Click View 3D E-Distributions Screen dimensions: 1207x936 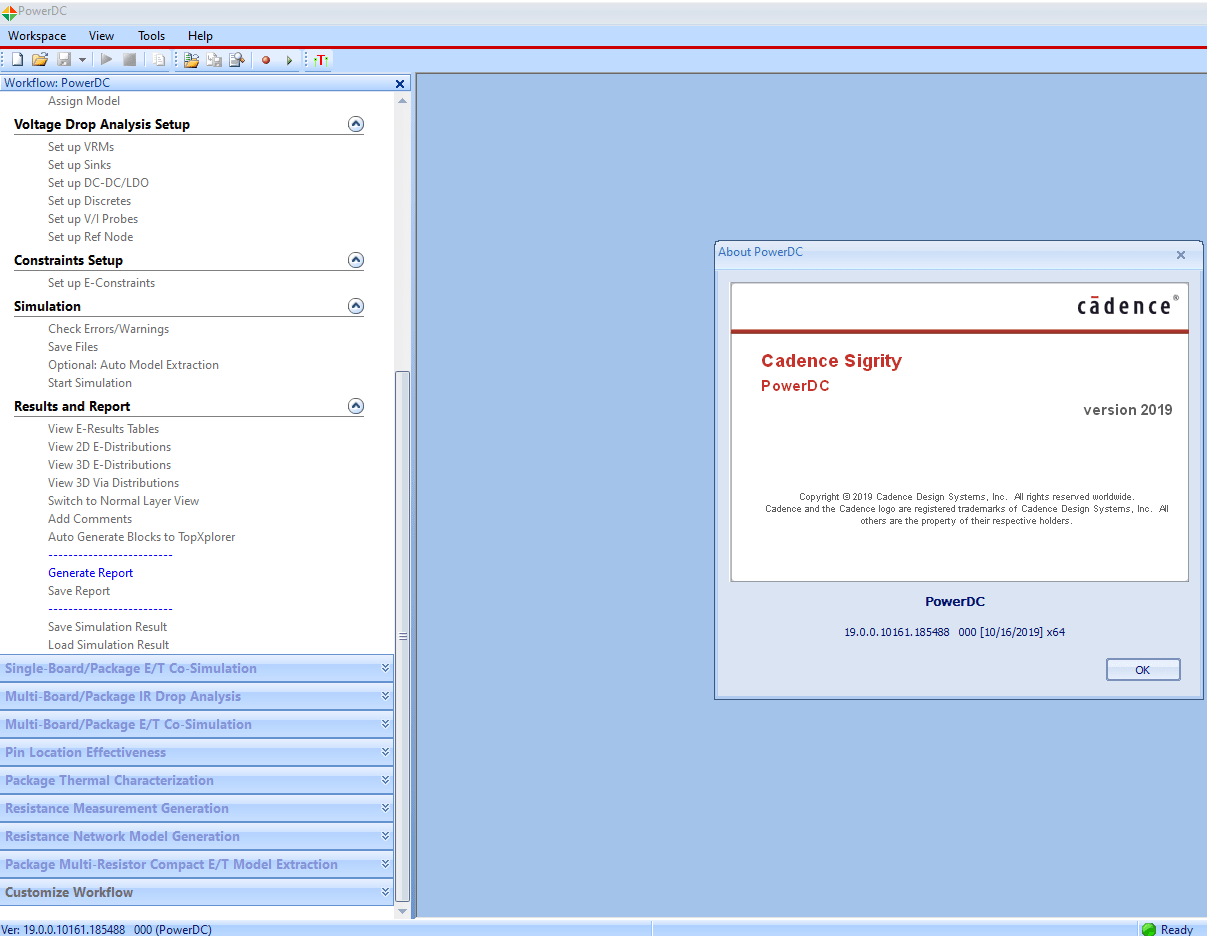pyautogui.click(x=109, y=465)
